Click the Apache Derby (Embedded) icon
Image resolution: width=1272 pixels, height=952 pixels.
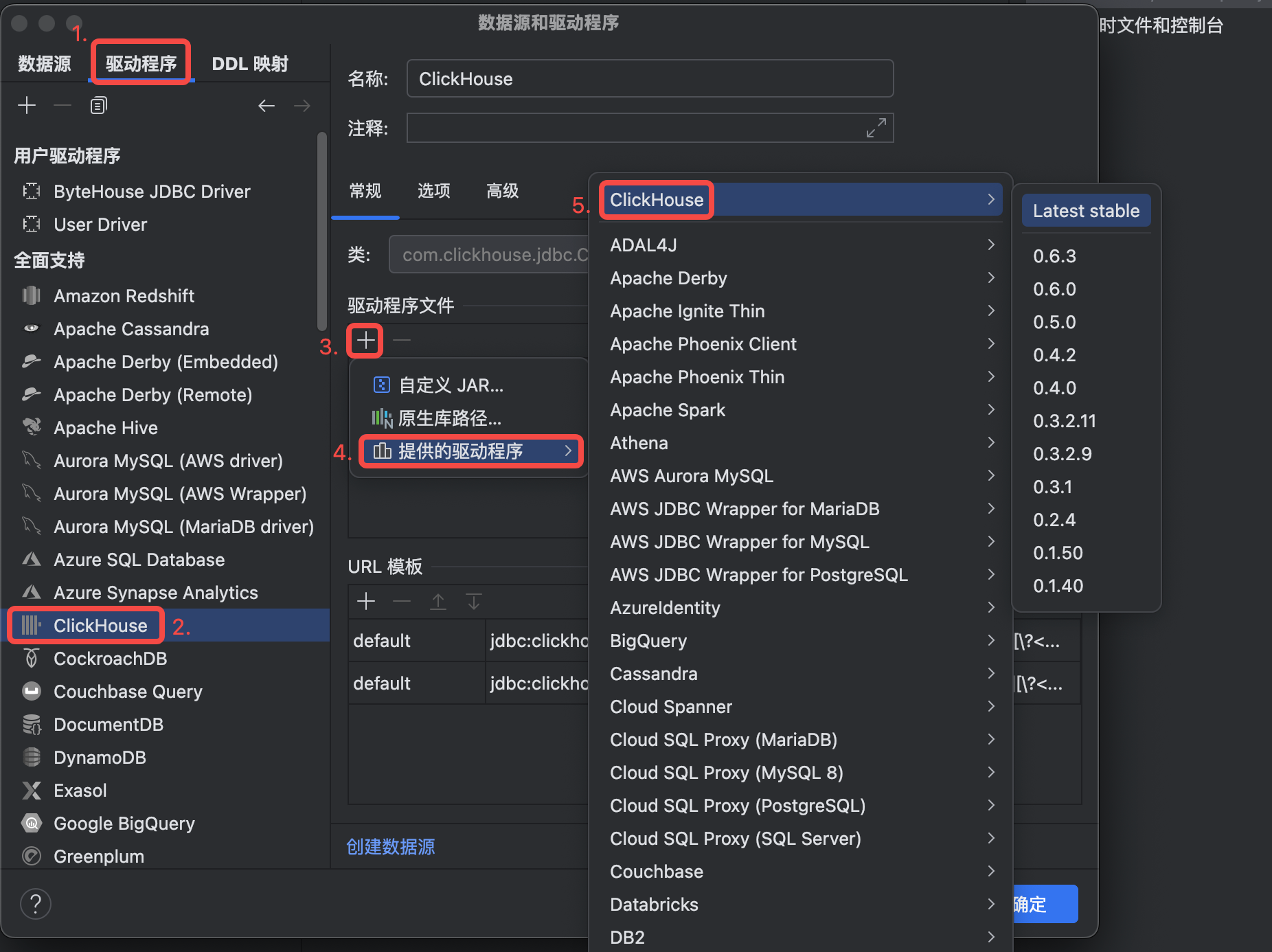click(32, 361)
